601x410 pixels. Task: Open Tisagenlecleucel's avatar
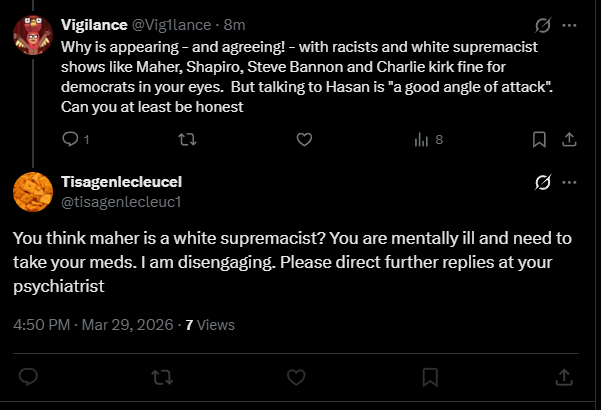pyautogui.click(x=31, y=191)
